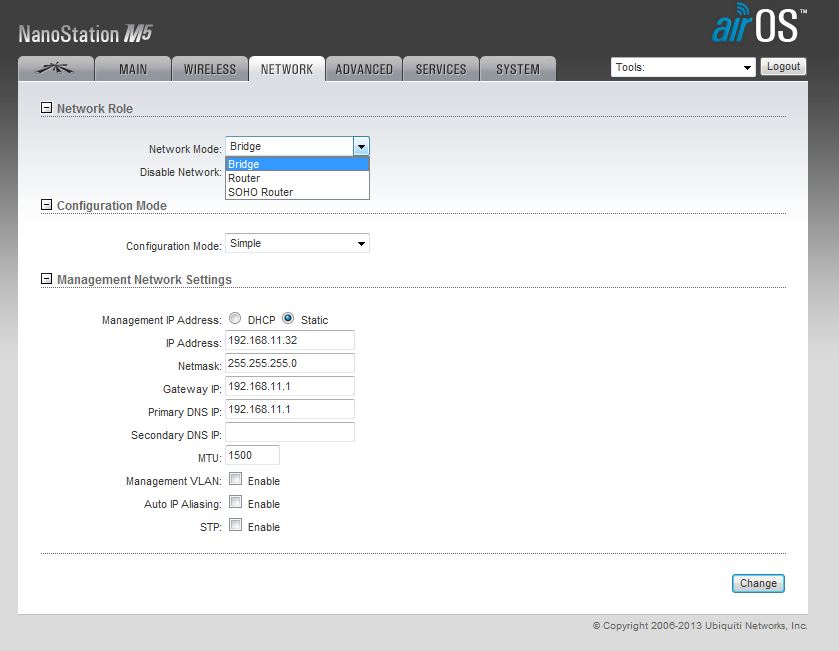Click the Secondary DNS IP field
The width and height of the screenshot is (839, 651).
[x=290, y=432]
